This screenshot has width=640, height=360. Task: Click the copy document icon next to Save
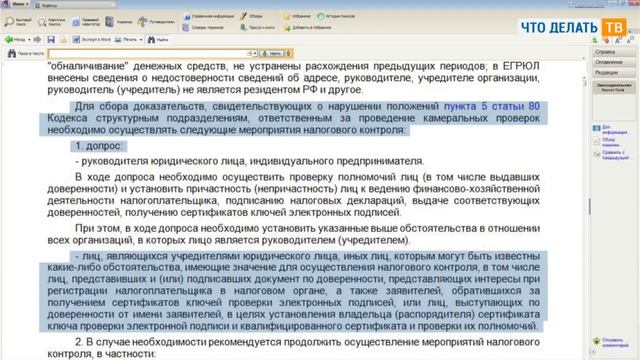[63, 40]
